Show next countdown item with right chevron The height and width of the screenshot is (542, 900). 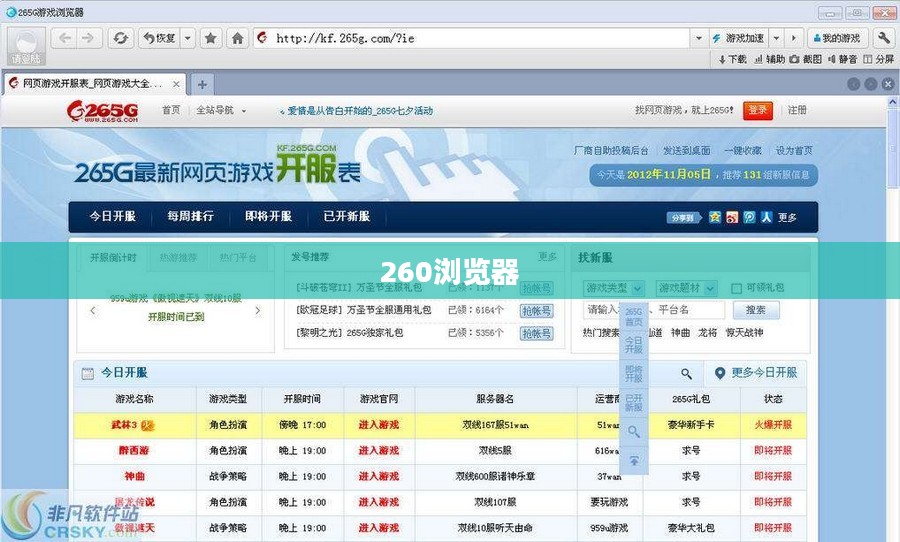point(258,311)
